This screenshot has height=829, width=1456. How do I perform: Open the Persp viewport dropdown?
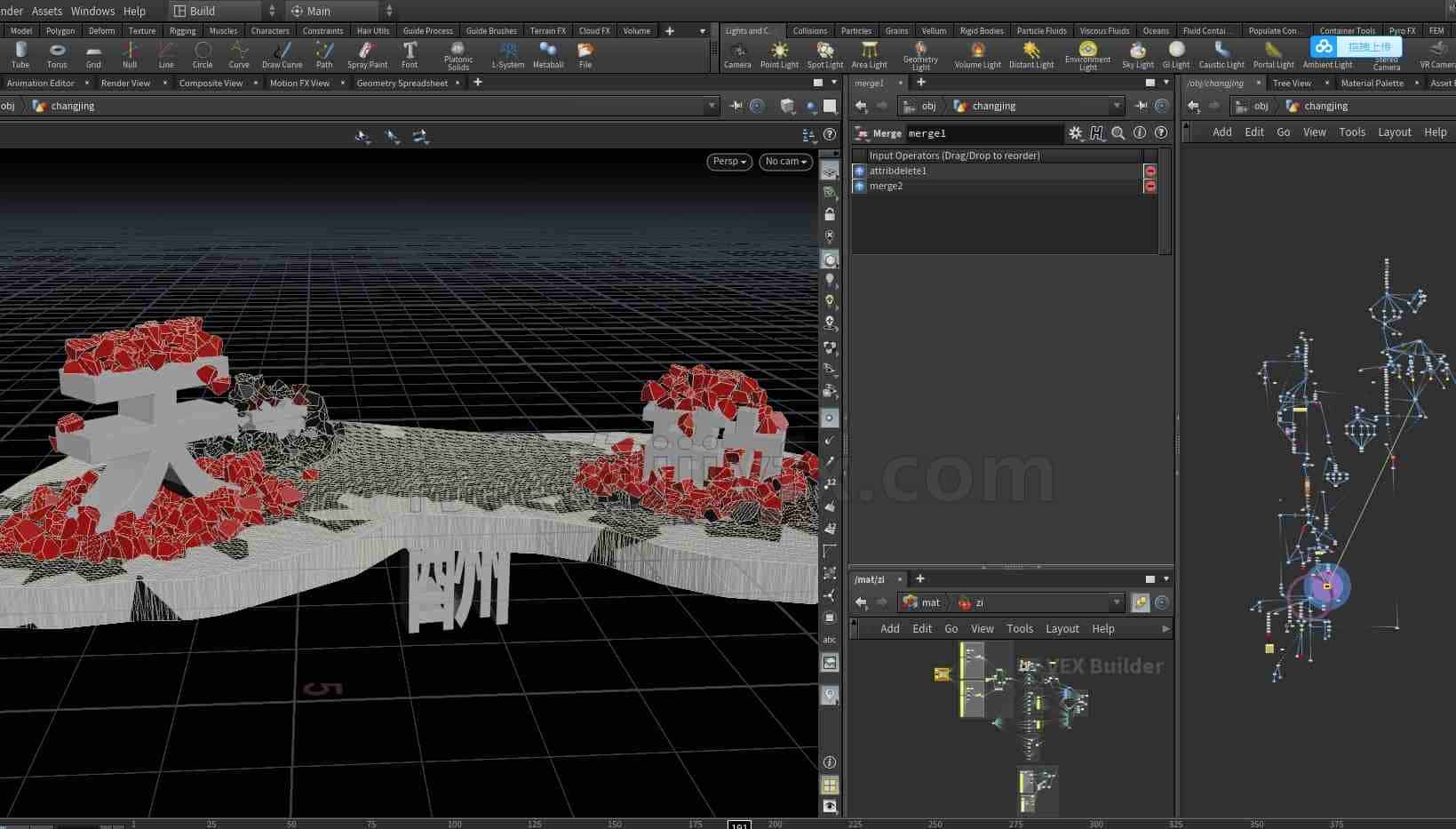[730, 162]
